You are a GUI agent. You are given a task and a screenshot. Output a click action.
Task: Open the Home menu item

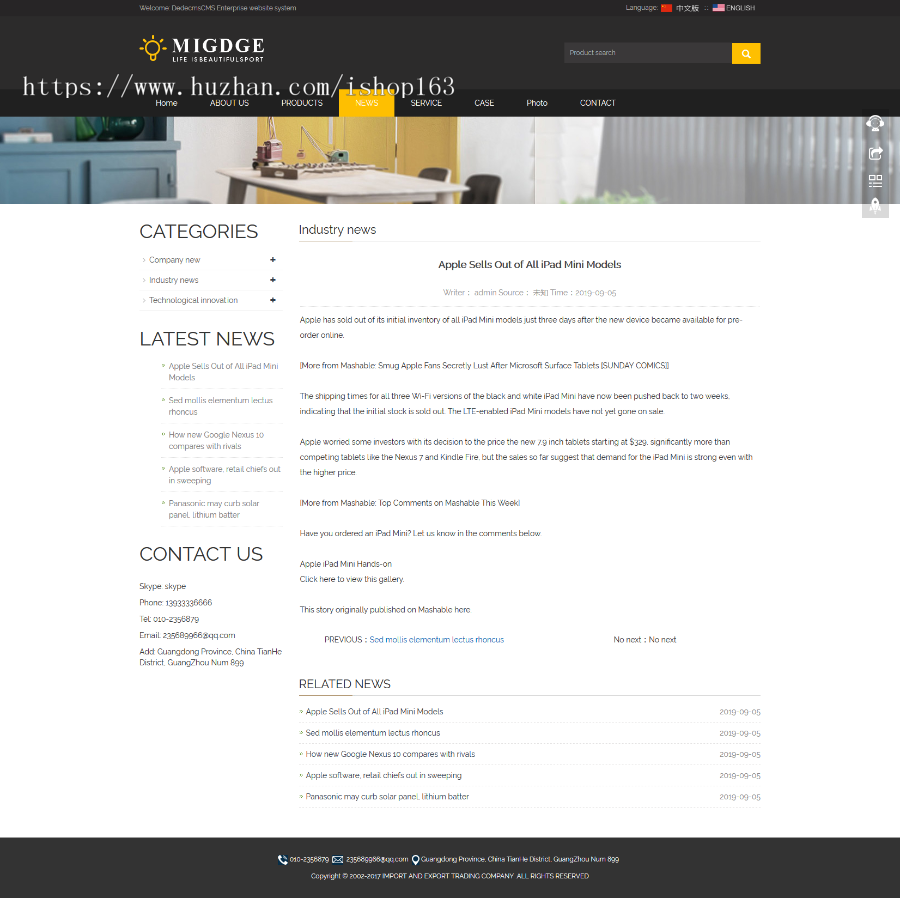point(166,103)
